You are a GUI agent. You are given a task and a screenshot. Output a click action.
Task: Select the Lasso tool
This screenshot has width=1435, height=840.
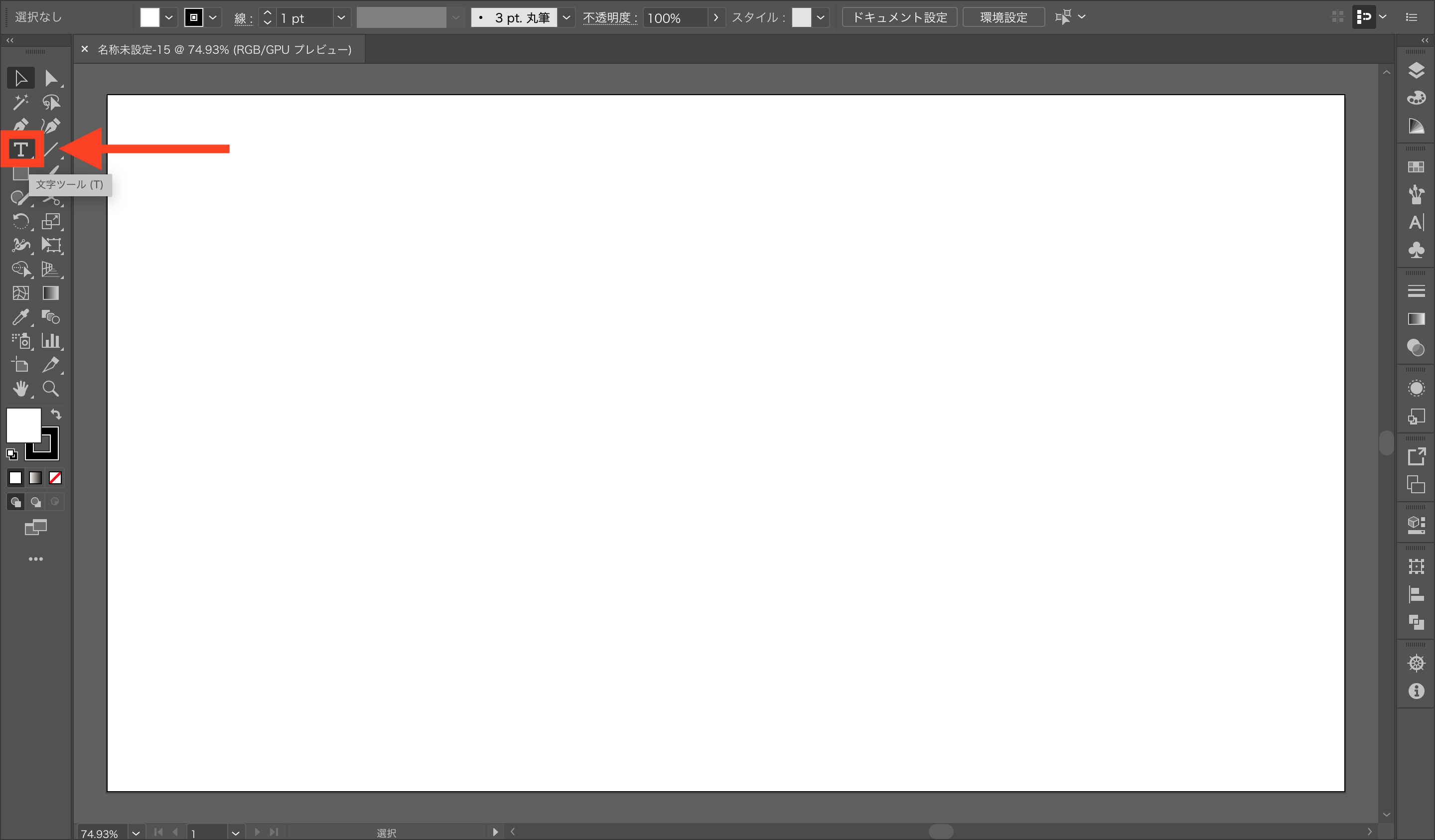[x=51, y=102]
